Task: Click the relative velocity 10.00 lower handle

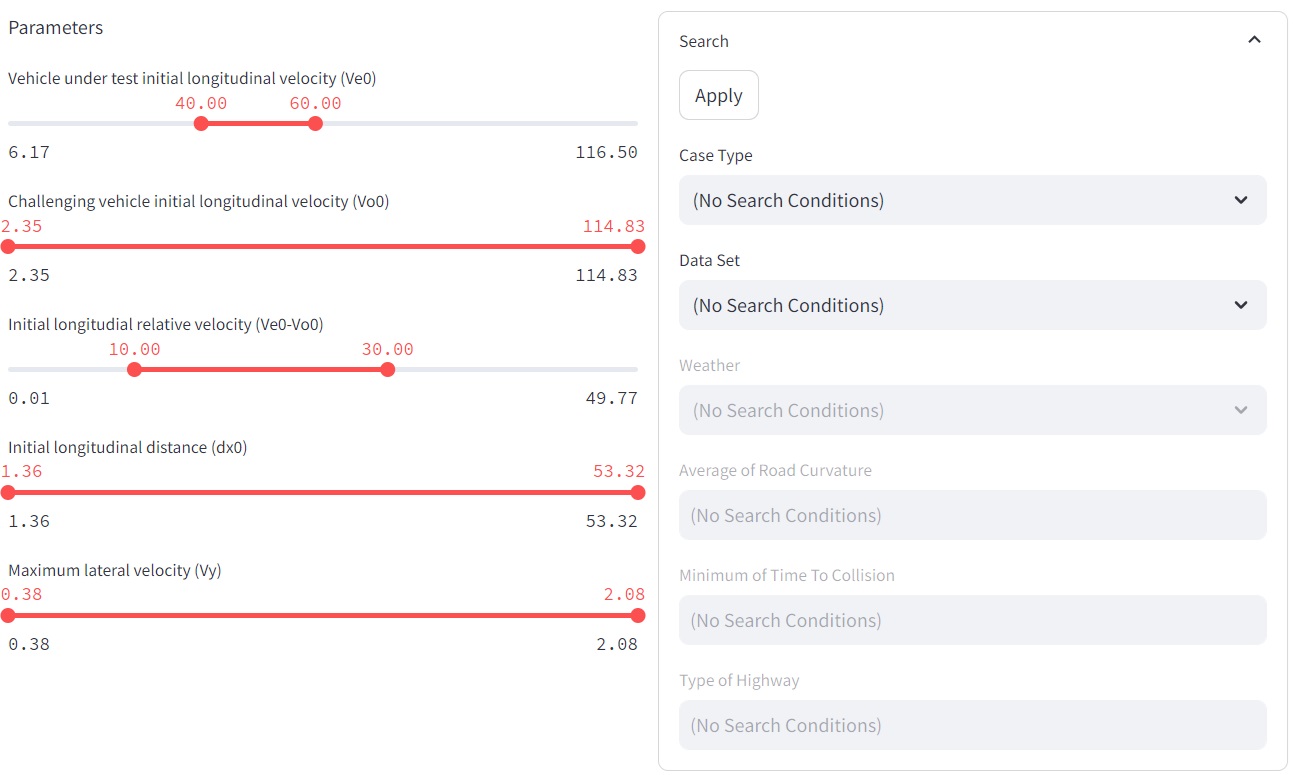Action: (x=135, y=369)
